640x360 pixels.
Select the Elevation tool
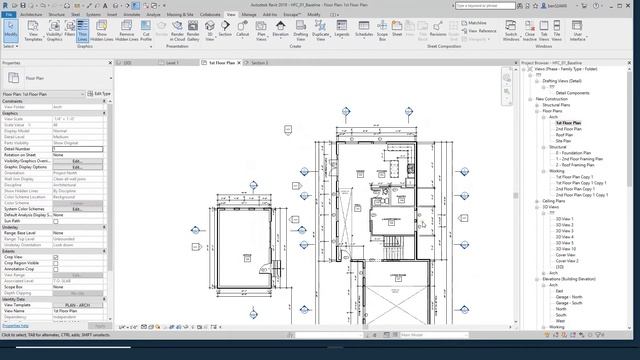click(x=280, y=29)
